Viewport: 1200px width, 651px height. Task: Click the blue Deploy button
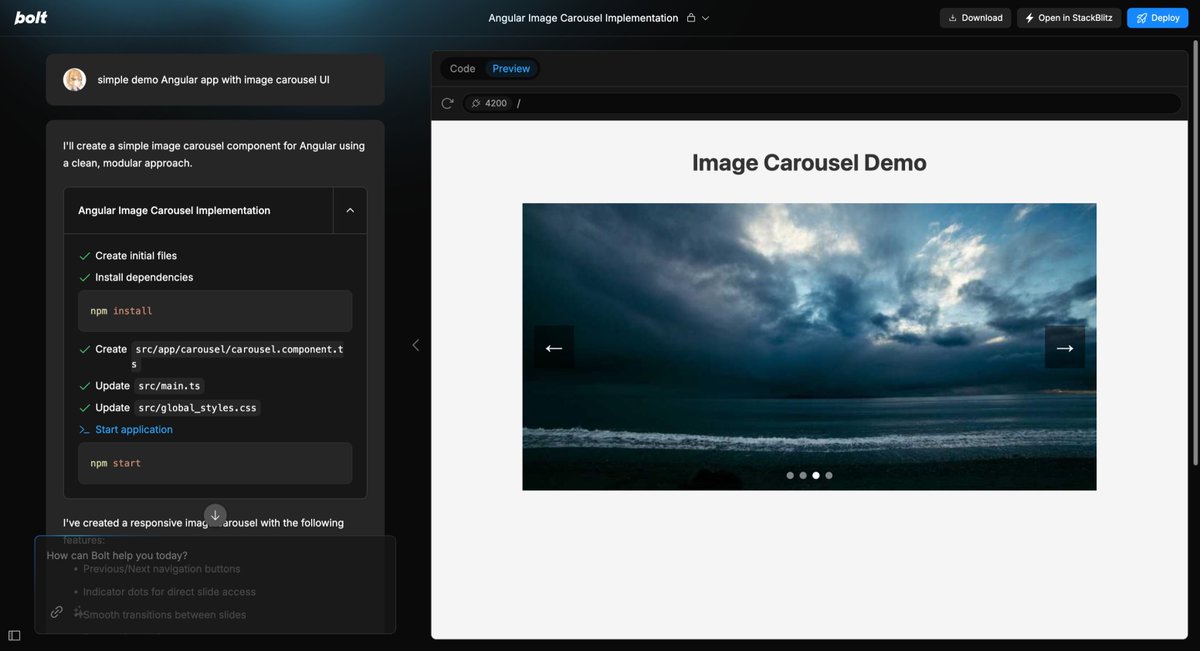[x=1157, y=18]
